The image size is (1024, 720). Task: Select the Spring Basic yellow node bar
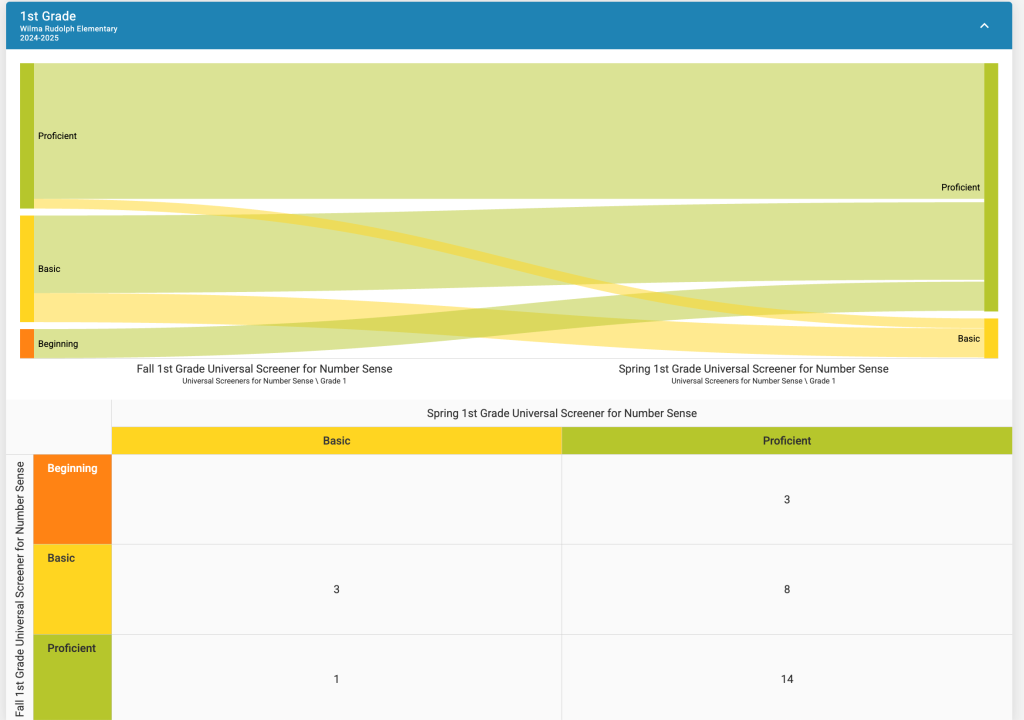(x=991, y=338)
